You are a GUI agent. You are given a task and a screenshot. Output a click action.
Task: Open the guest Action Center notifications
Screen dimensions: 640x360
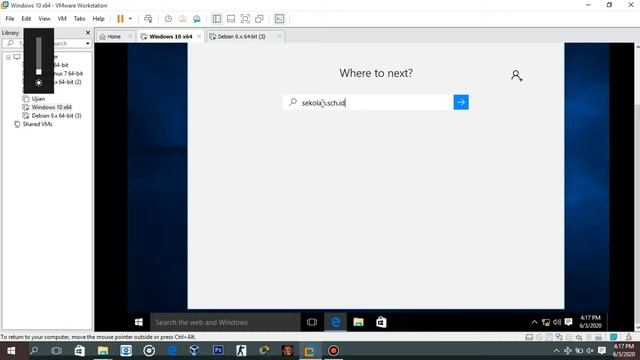(x=568, y=322)
